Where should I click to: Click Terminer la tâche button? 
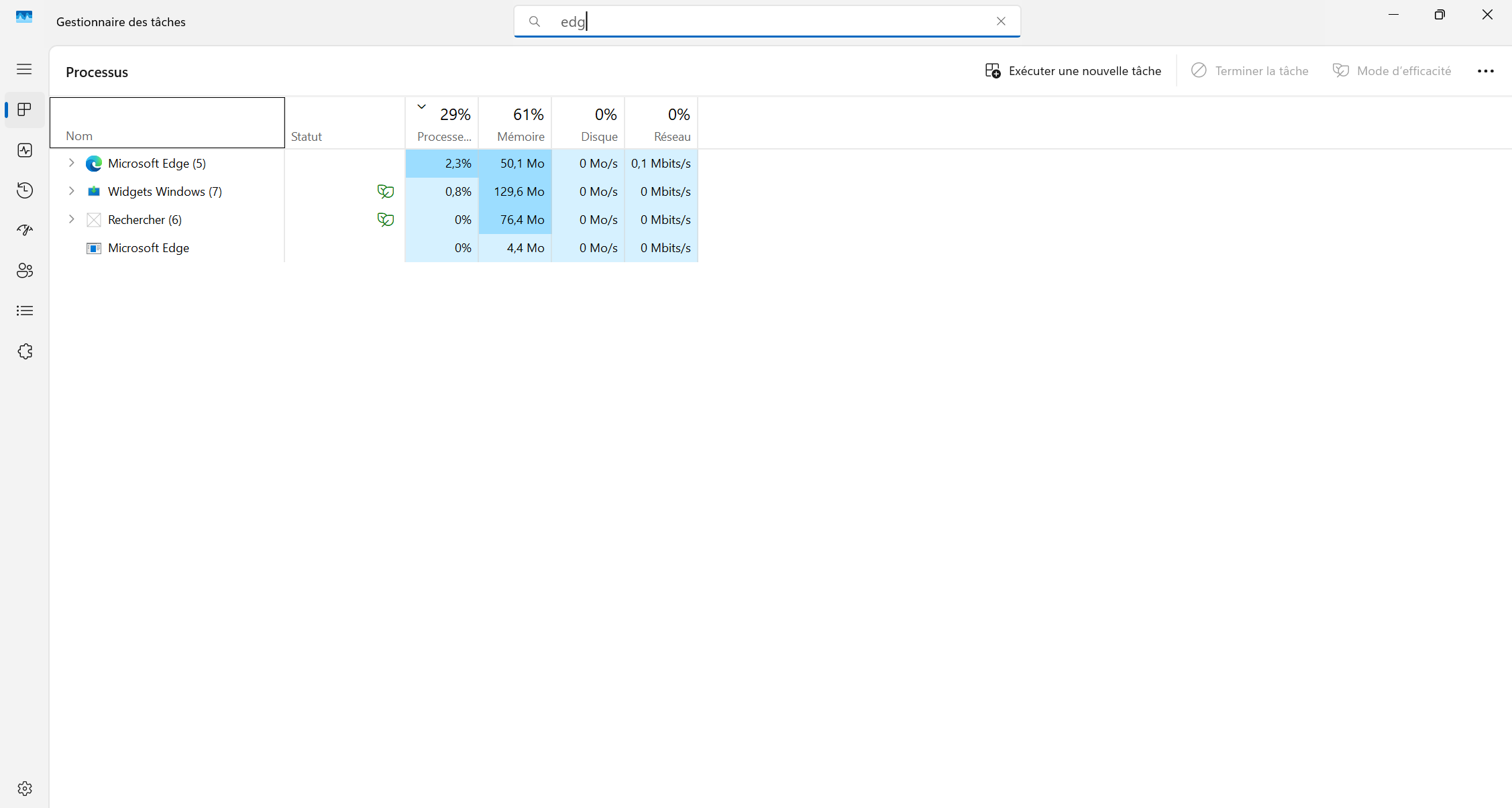(x=1250, y=71)
